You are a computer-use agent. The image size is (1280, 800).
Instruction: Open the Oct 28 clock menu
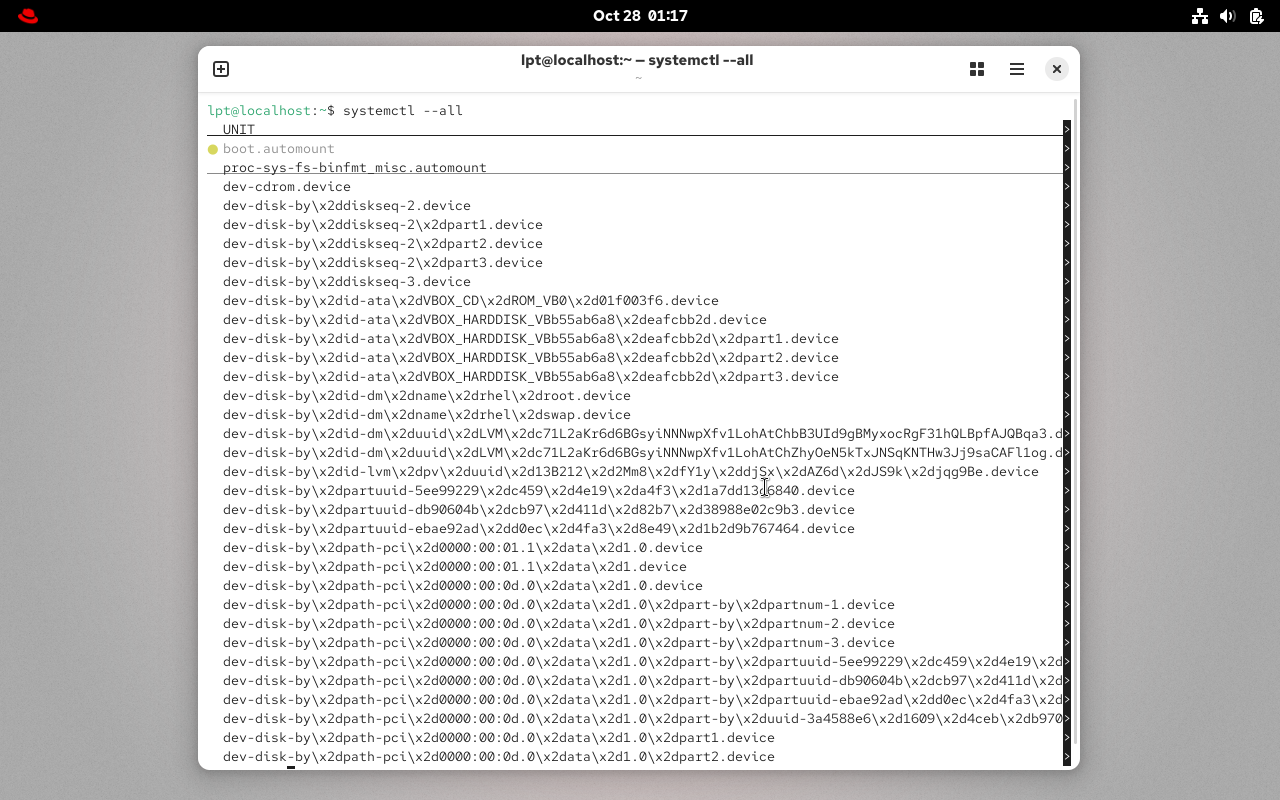pyautogui.click(x=640, y=15)
